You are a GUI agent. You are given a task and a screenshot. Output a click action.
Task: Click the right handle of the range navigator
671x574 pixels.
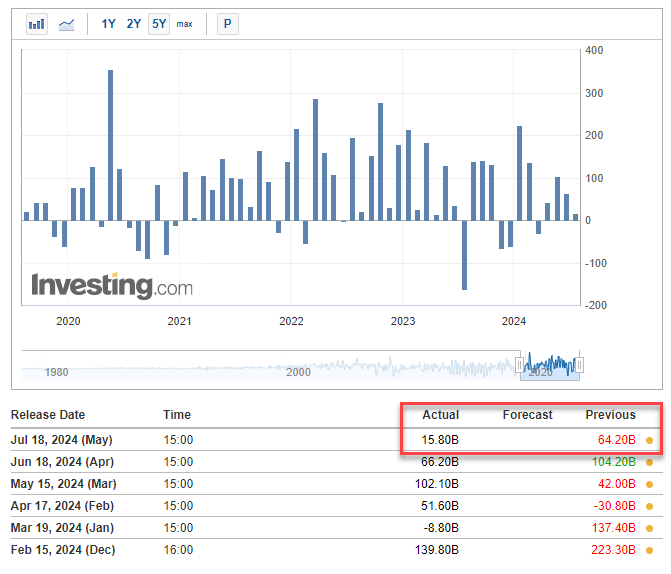click(579, 365)
